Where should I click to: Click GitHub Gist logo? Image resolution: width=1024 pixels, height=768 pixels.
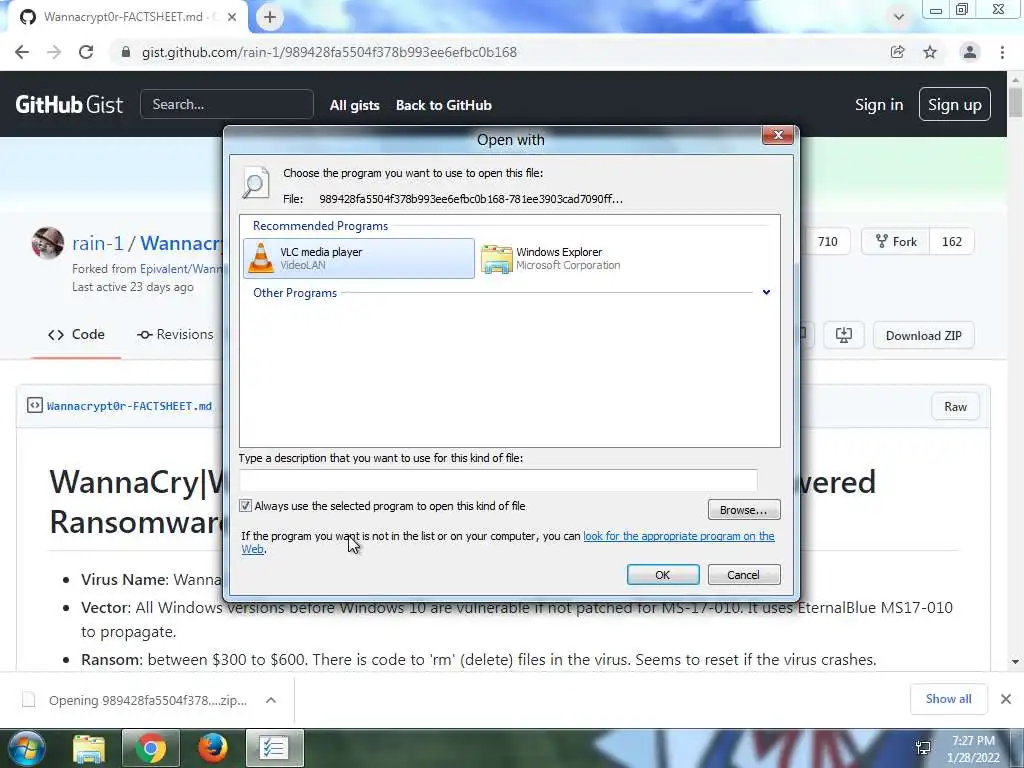point(69,104)
